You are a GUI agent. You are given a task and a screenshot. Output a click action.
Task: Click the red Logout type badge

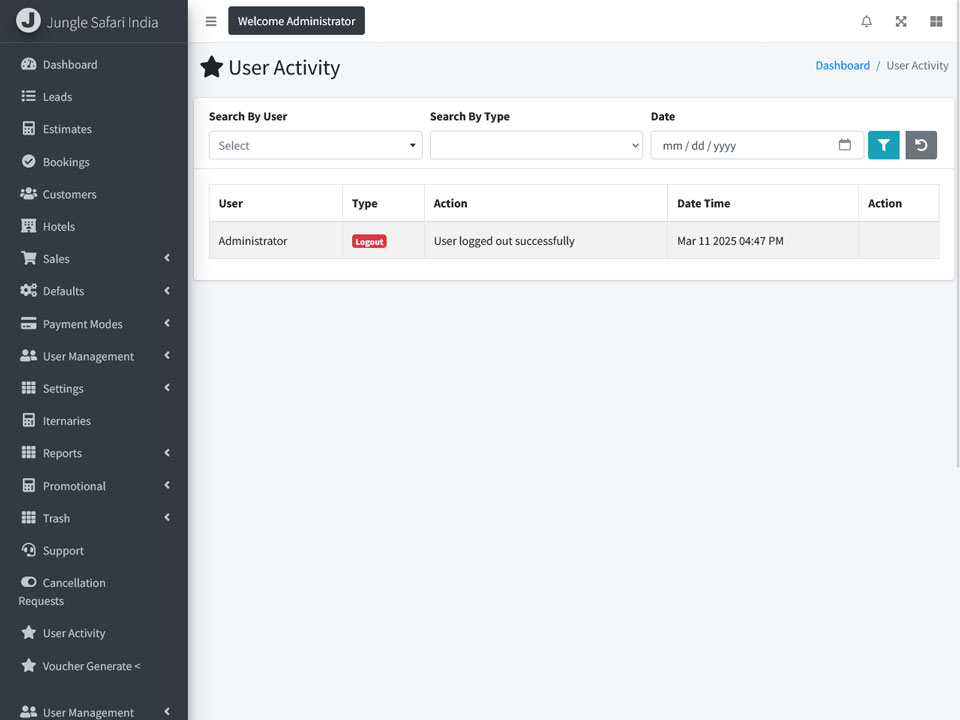(x=369, y=241)
